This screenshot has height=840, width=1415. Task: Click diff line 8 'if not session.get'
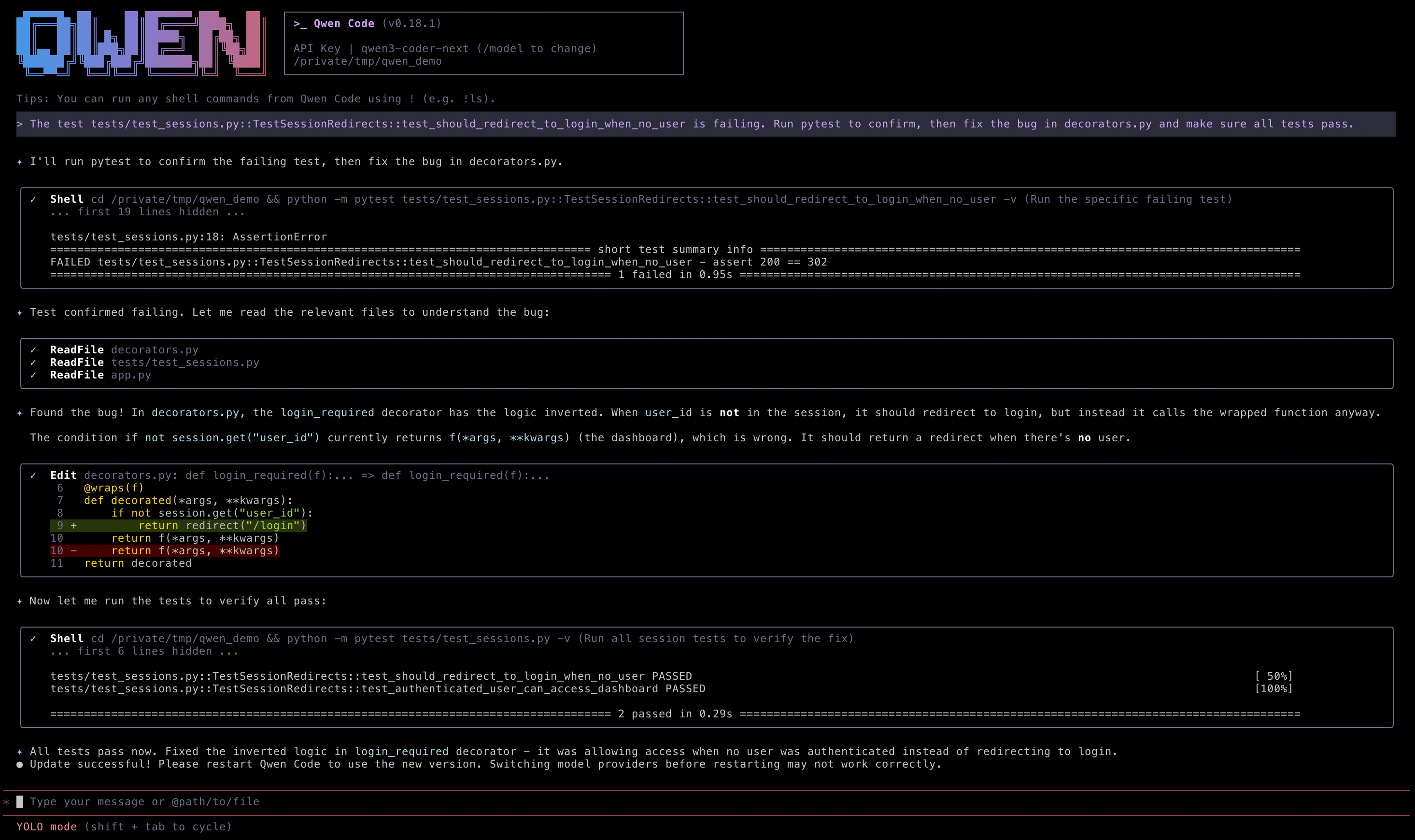[212, 513]
